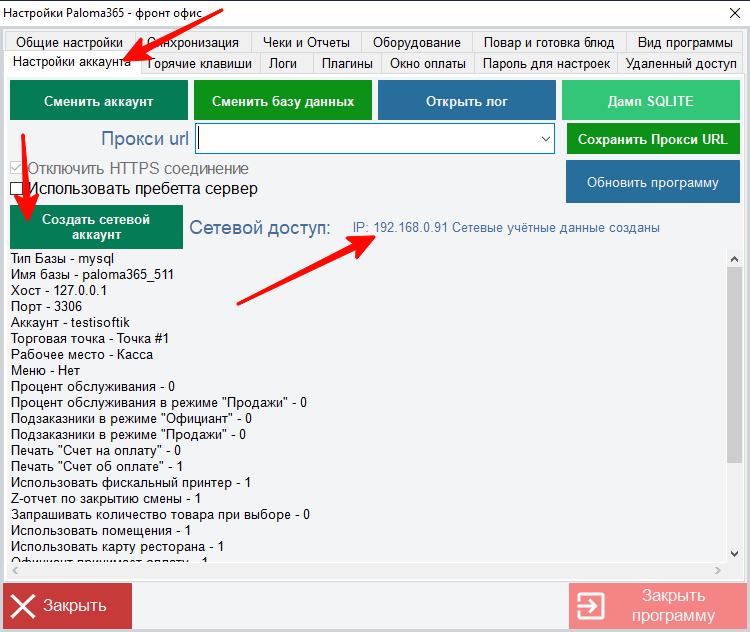This screenshot has height=632, width=750.
Task: Select the line Торговая точка - Точка #1
Action: click(x=90, y=339)
